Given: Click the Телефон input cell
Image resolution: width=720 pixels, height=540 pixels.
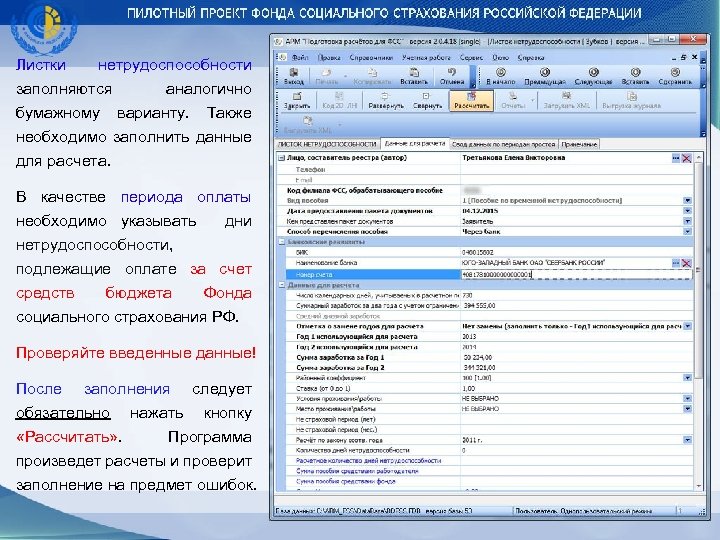Looking at the screenshot, I should (577, 169).
